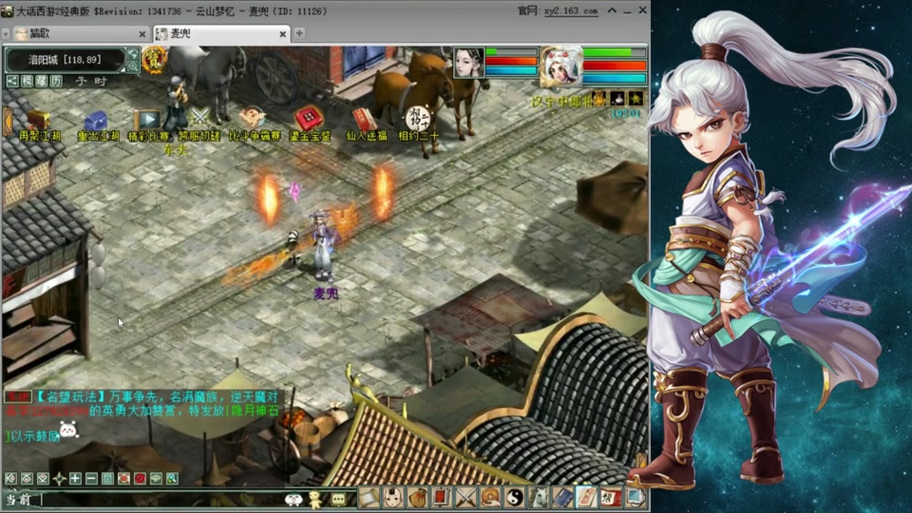Open the inventory pouch bag icon

[x=417, y=497]
